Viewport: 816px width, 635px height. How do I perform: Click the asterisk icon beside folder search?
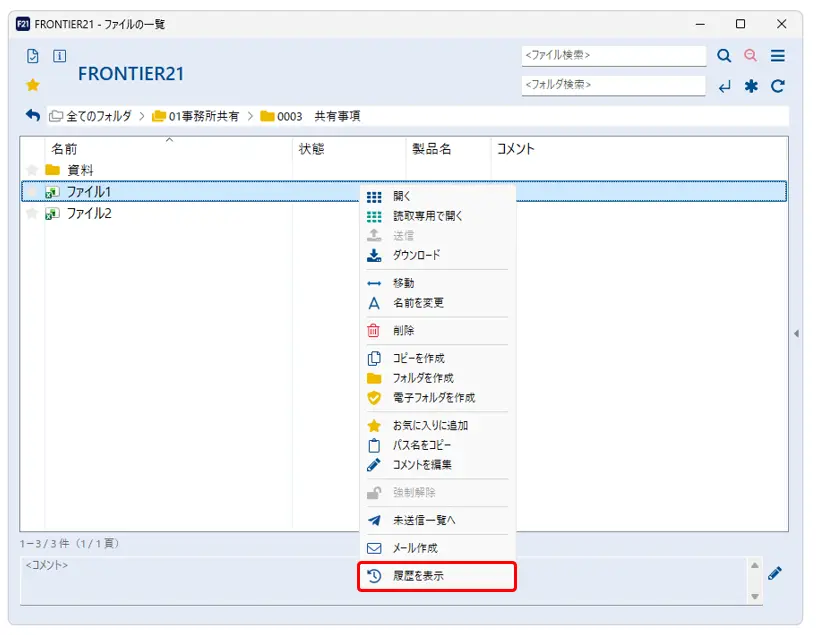coord(751,86)
